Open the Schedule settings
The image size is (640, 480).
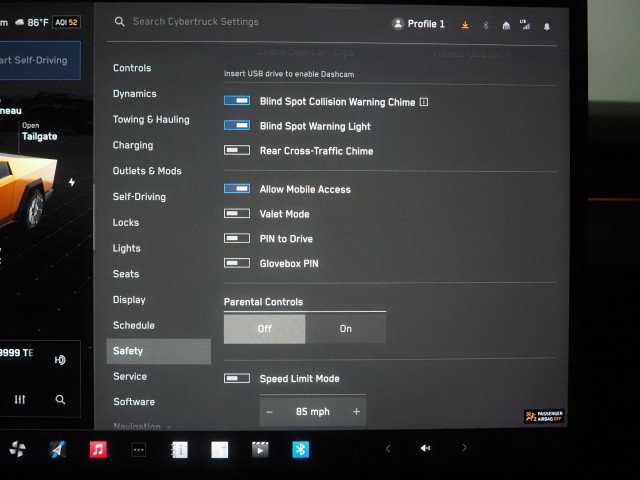(x=134, y=325)
